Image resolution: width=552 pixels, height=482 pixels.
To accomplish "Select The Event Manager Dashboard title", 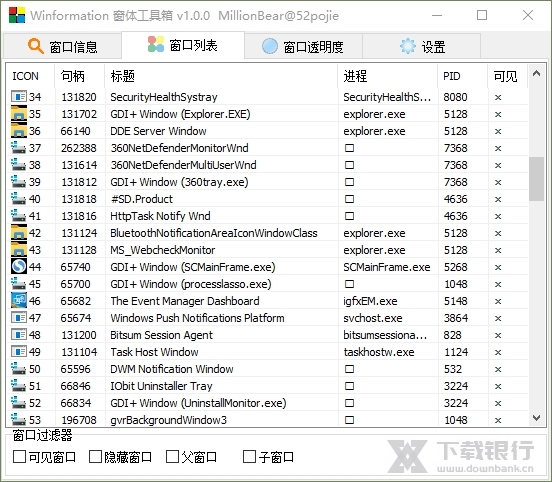I will pos(185,301).
